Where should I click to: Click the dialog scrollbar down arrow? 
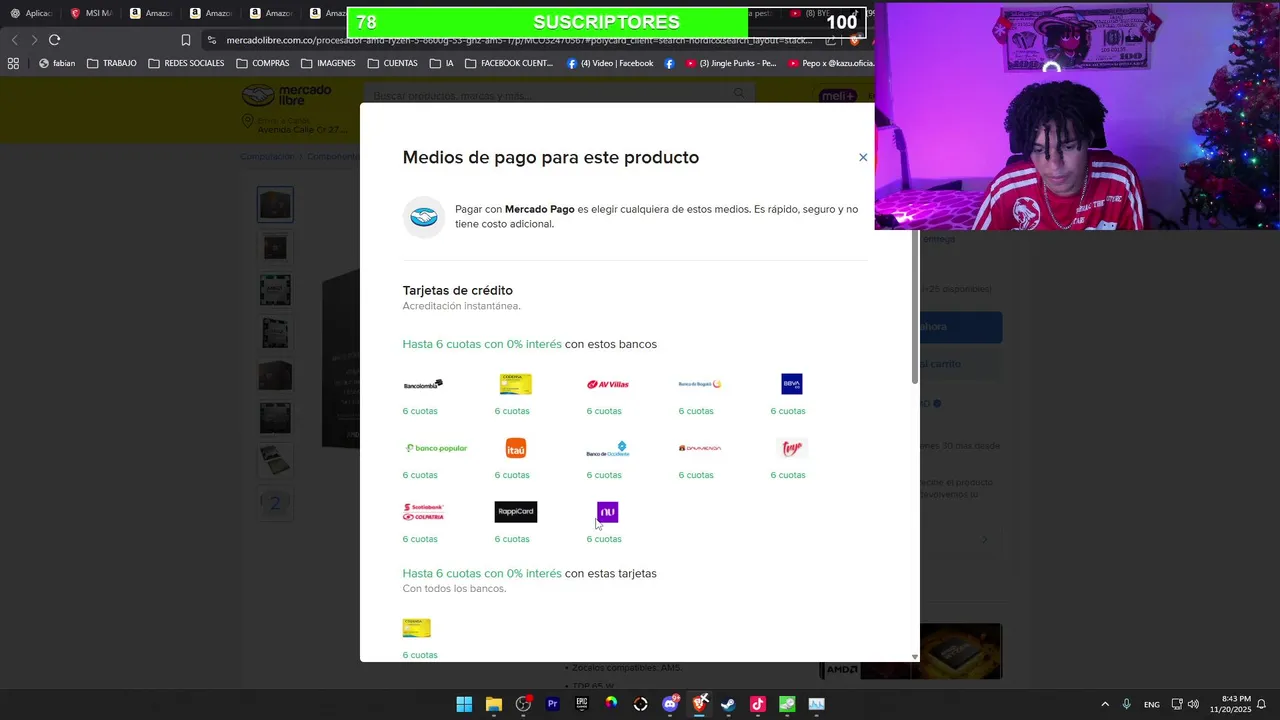click(915, 657)
